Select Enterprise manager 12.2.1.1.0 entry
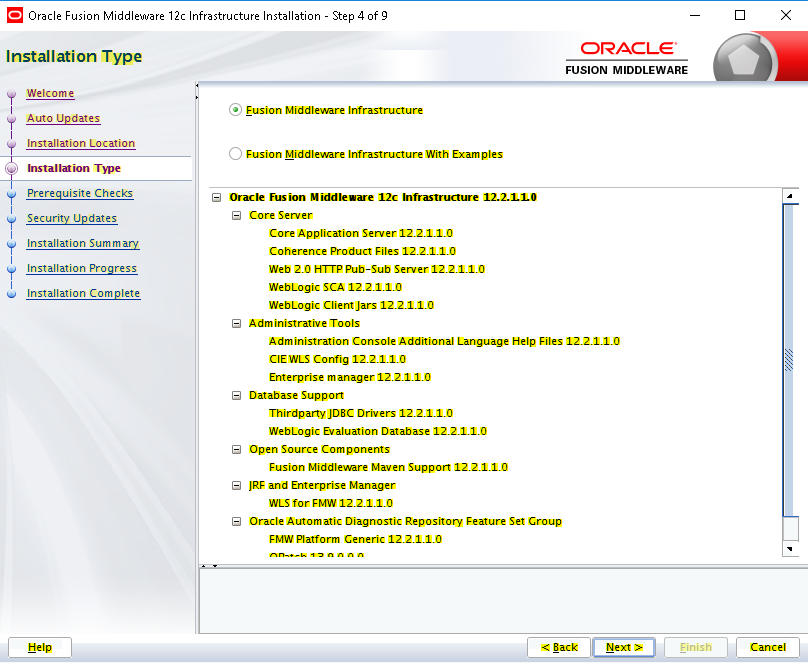The width and height of the screenshot is (808, 663). point(350,378)
